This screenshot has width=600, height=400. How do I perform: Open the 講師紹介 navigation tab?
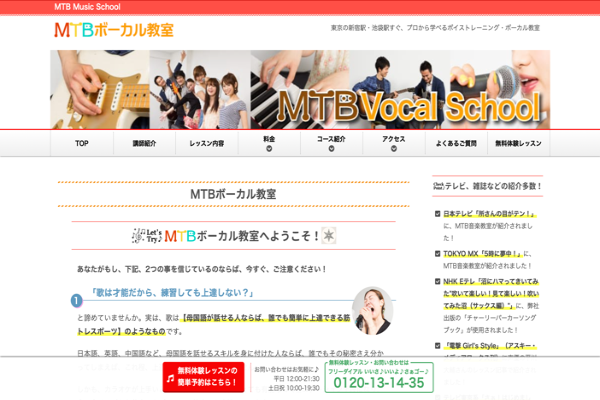144,144
